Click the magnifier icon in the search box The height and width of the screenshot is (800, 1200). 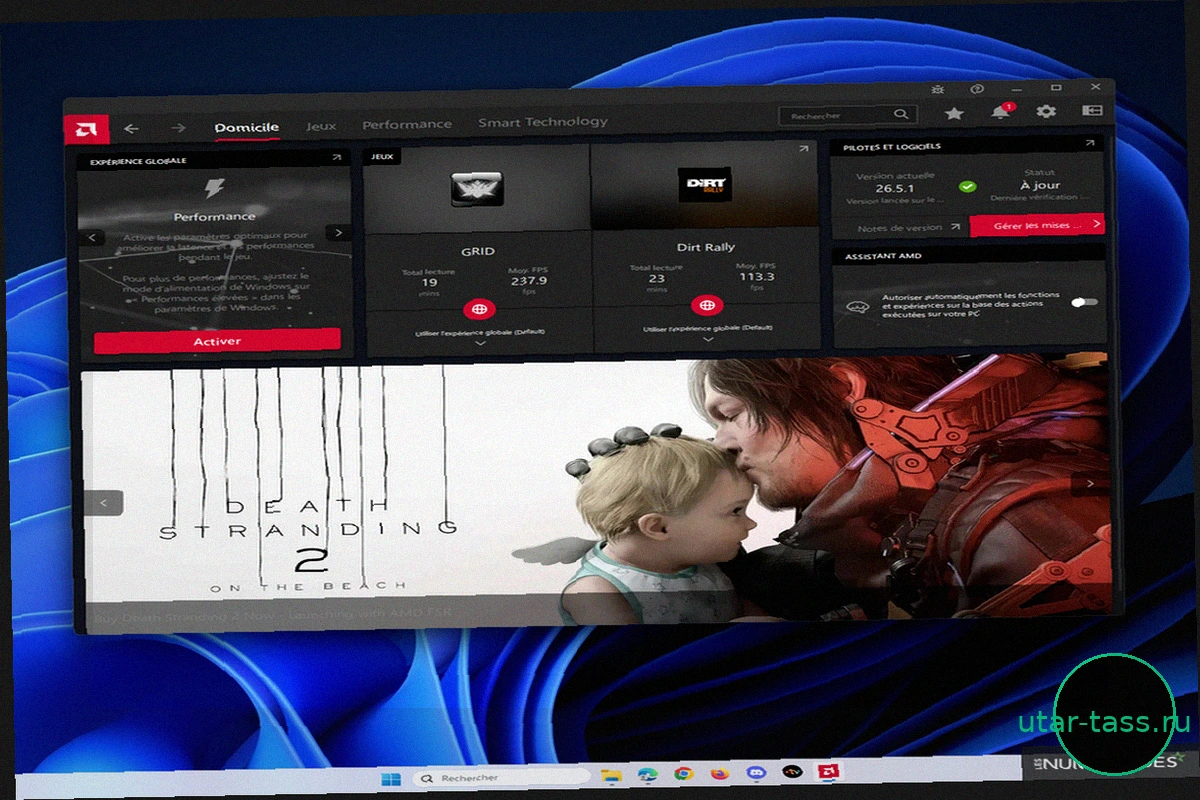tap(901, 115)
